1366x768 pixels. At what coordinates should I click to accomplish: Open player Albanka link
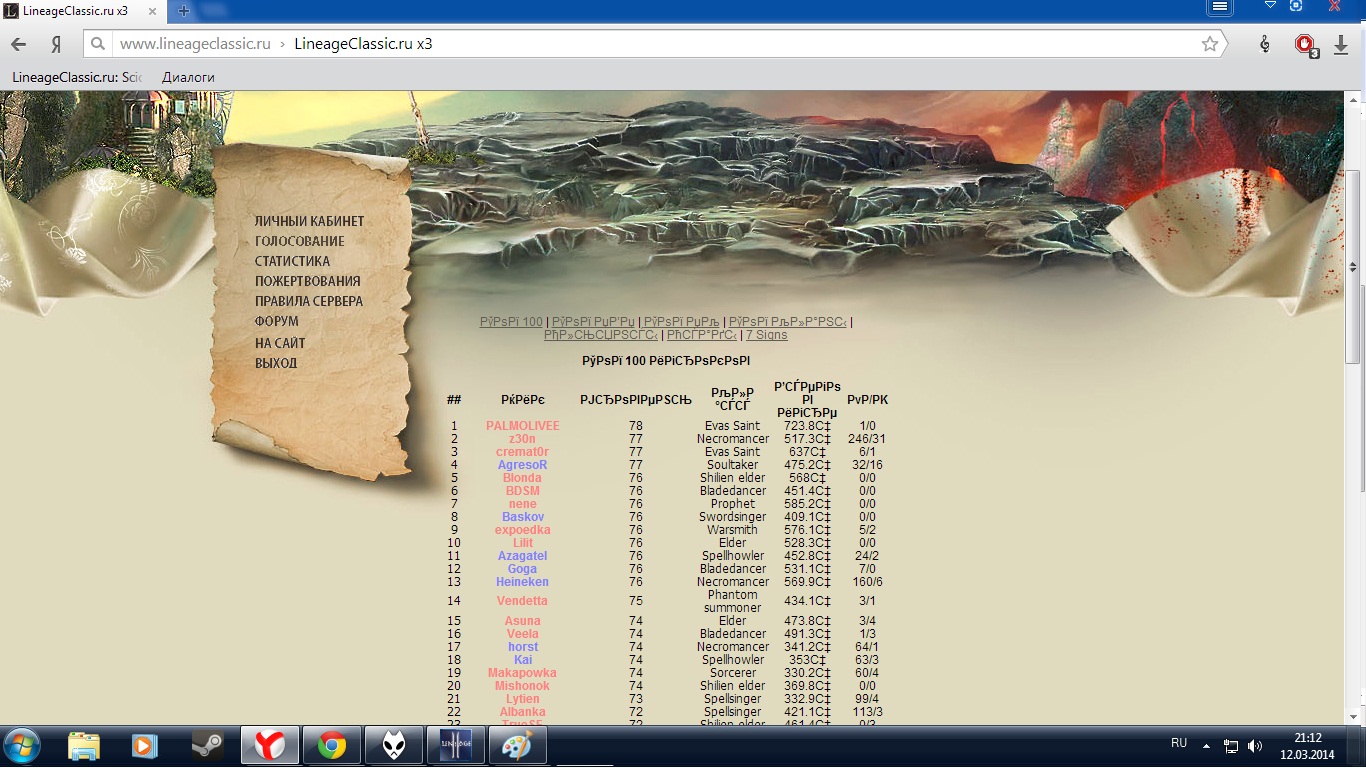[523, 712]
